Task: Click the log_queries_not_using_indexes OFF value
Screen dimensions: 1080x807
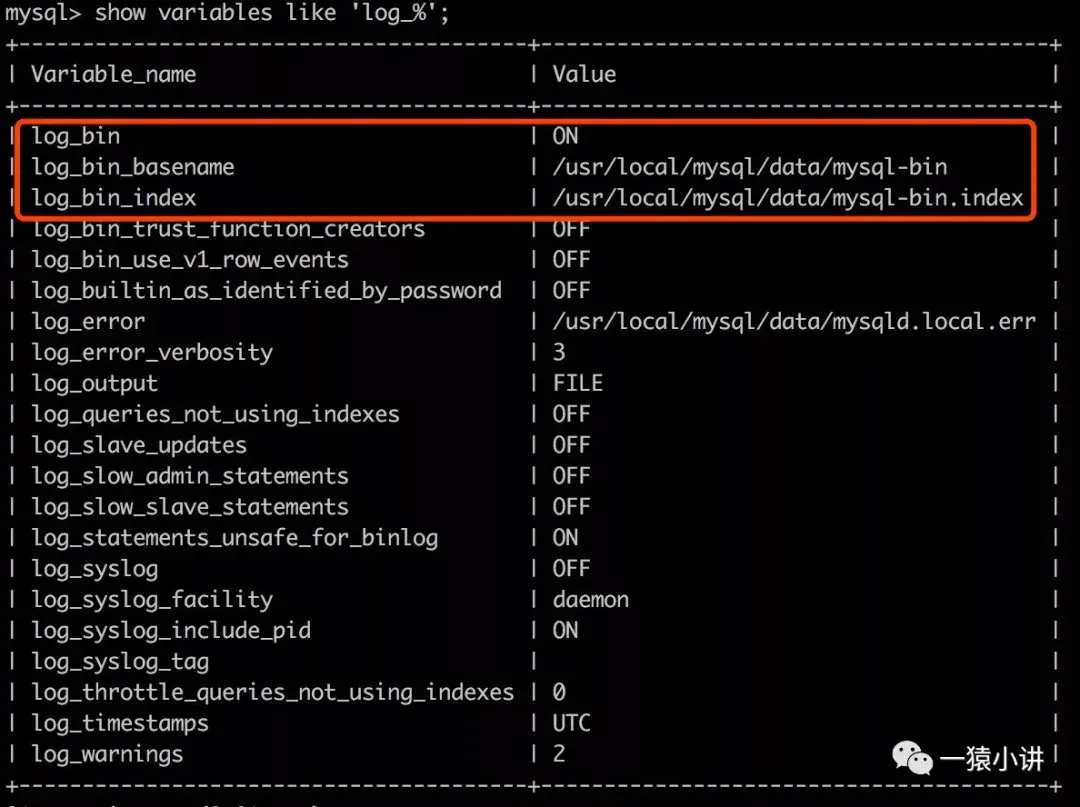Action: click(571, 414)
